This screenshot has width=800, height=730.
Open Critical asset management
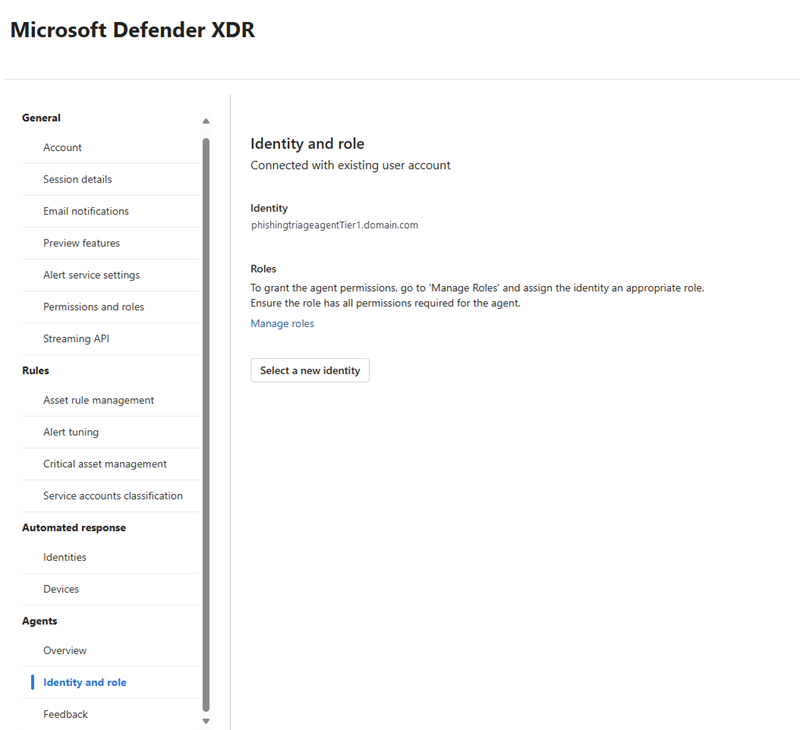coord(105,464)
